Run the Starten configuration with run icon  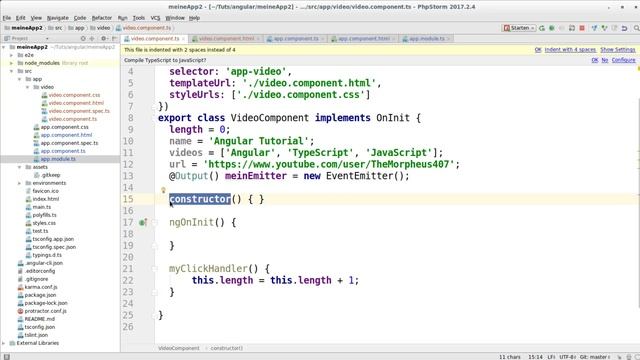click(542, 28)
